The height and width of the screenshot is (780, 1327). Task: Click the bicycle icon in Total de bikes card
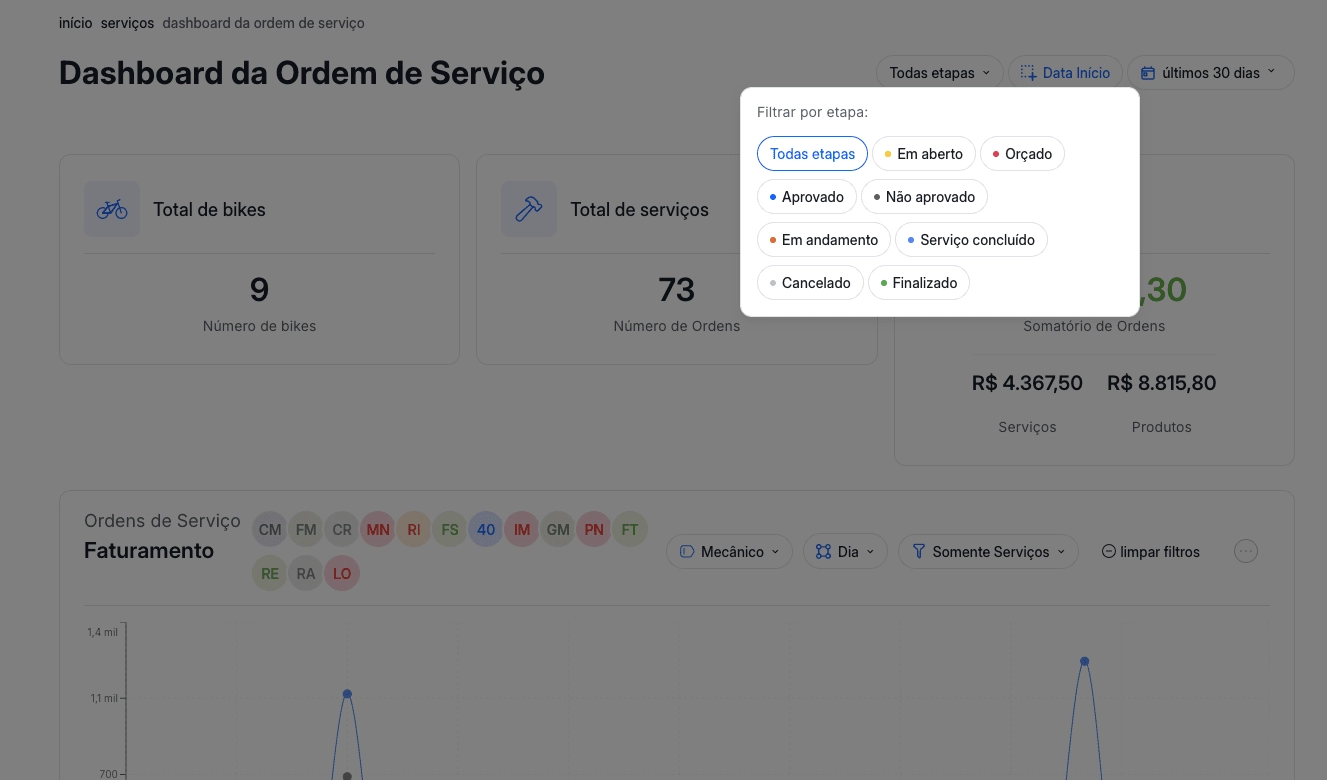click(112, 209)
